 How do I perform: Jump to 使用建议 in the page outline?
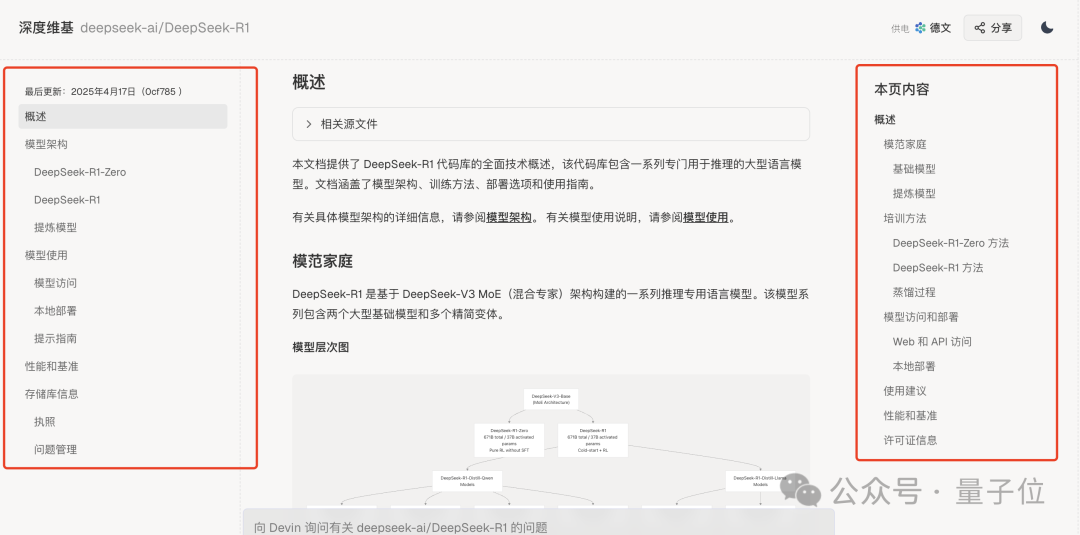tap(905, 391)
